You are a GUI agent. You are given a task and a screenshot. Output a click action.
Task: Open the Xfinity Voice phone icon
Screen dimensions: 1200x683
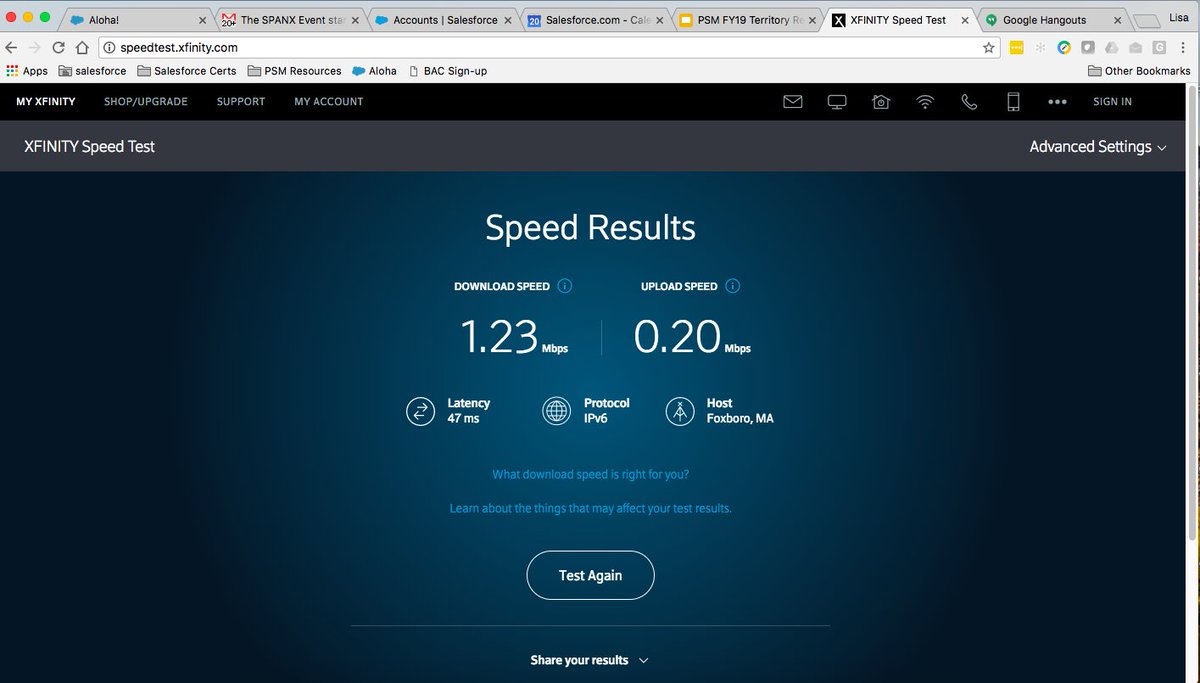[969, 102]
